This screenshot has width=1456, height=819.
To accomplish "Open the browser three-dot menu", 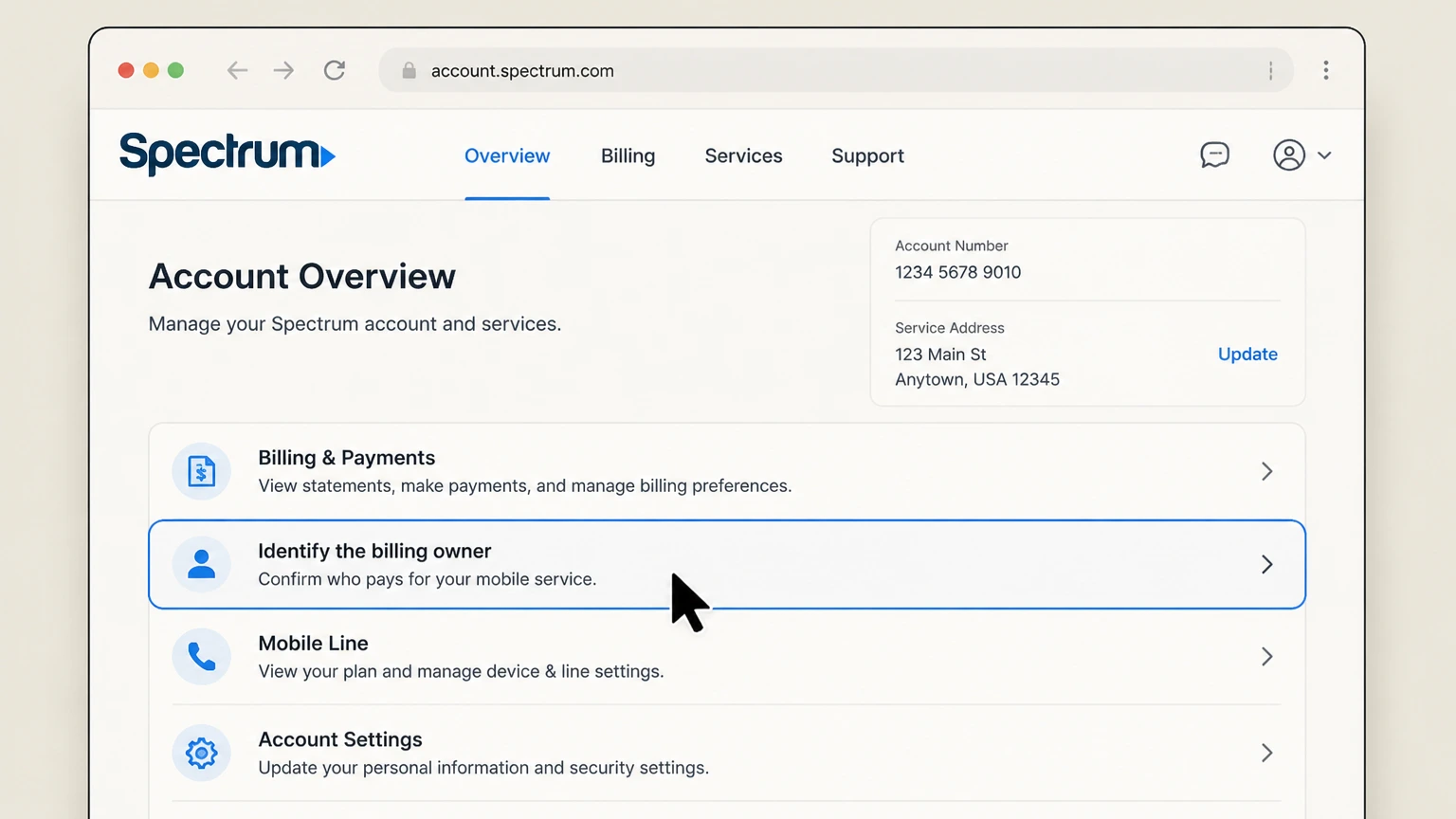I will pyautogui.click(x=1326, y=70).
